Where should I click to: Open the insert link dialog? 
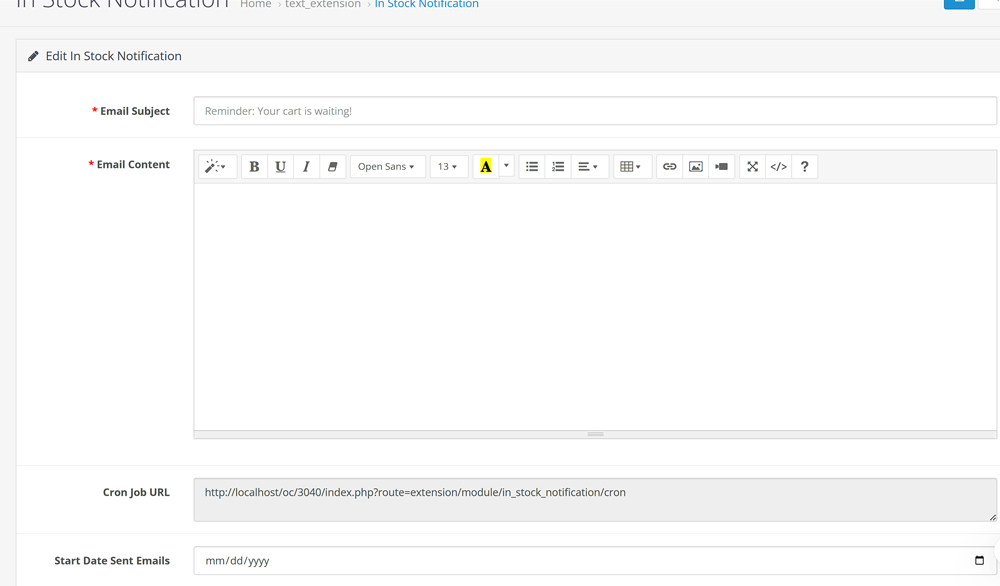click(670, 167)
